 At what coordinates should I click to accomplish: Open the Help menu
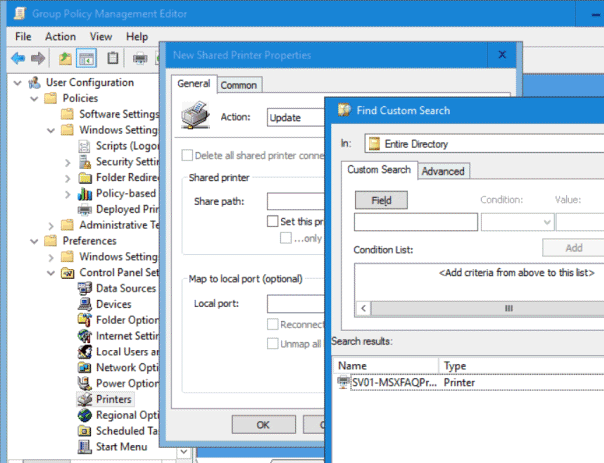pos(137,37)
